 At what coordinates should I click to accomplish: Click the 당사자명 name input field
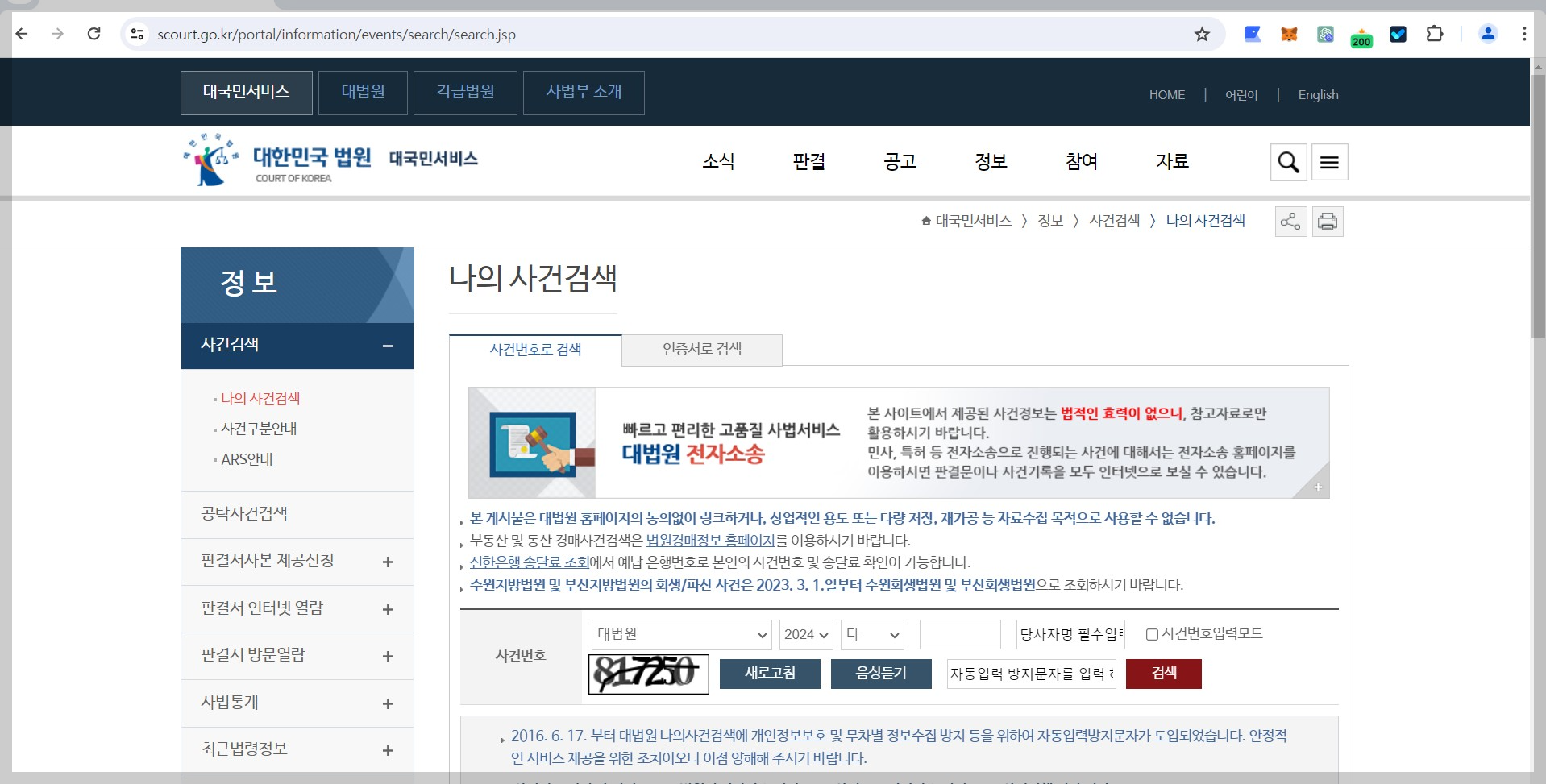[x=1070, y=634]
